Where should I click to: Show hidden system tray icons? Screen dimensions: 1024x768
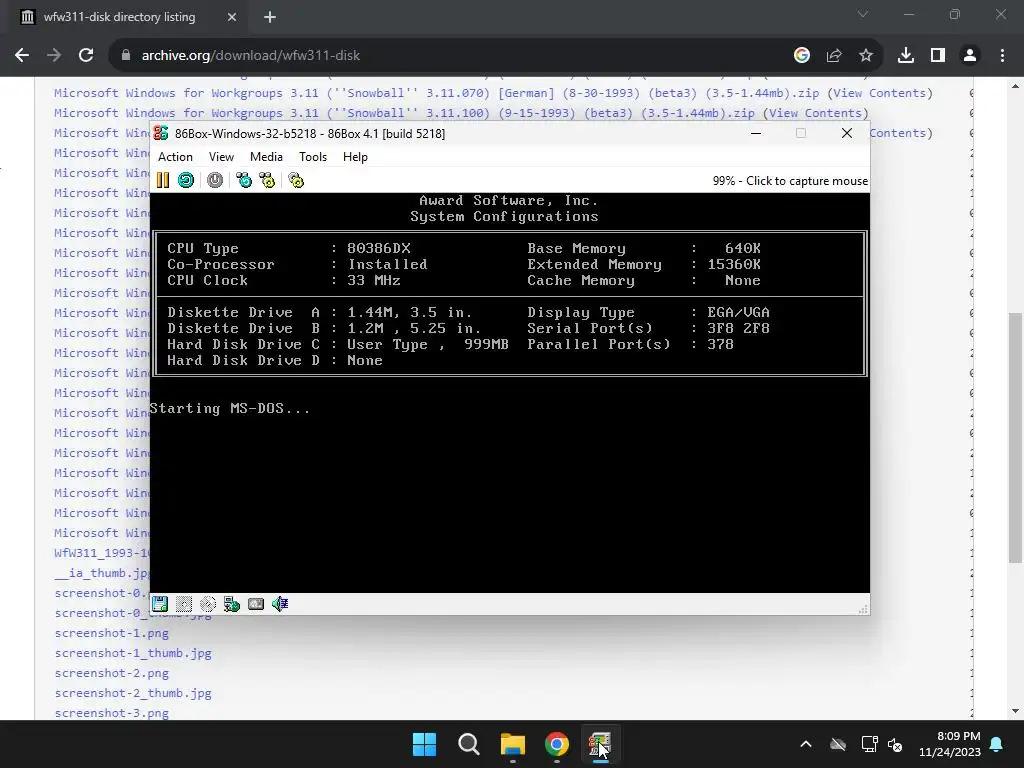tap(806, 744)
